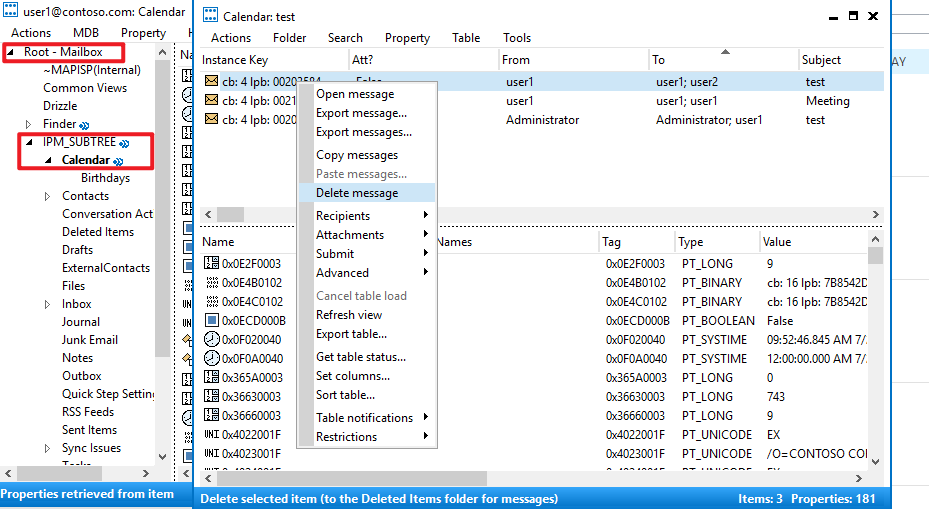This screenshot has width=929, height=509.
Task: Click the long-type icon beside 0x36630003
Action: pyautogui.click(x=212, y=396)
